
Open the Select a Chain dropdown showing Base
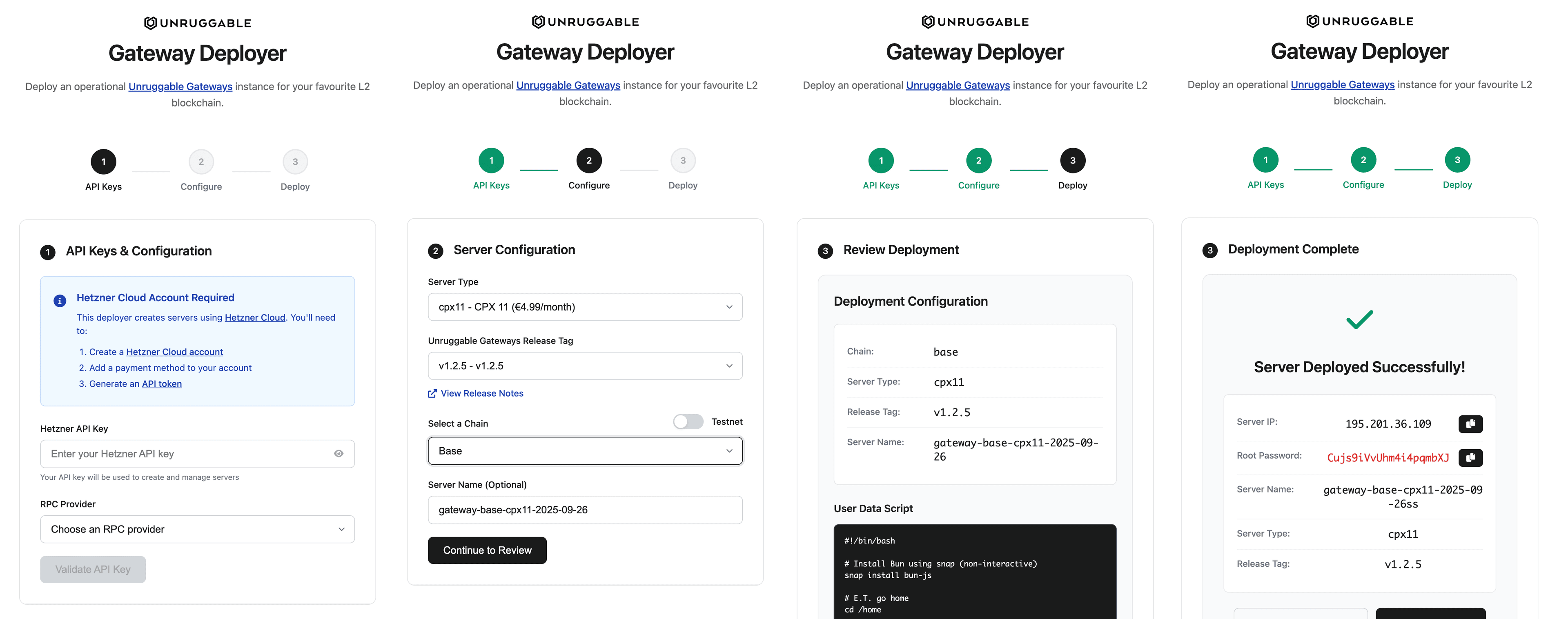584,450
